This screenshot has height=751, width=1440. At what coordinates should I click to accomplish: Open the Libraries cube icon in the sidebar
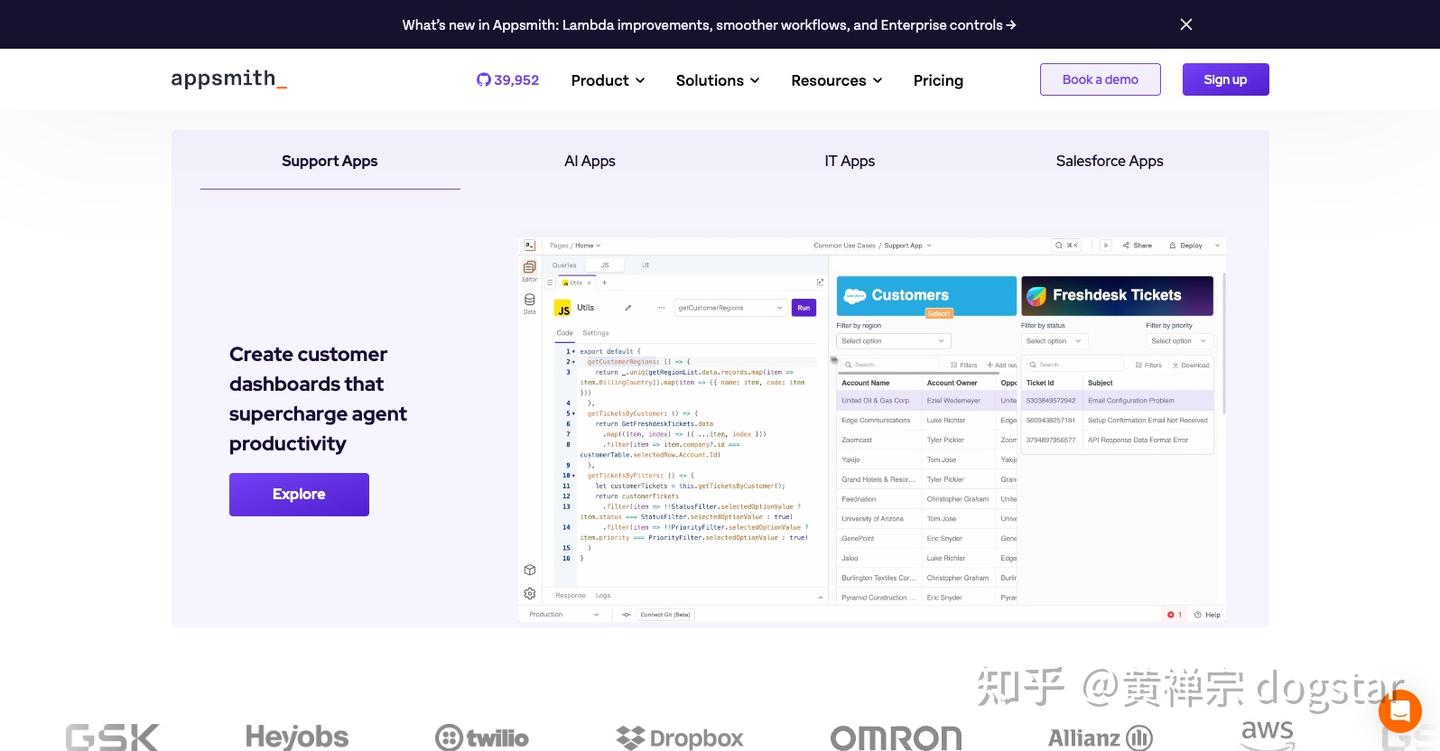coord(529,570)
